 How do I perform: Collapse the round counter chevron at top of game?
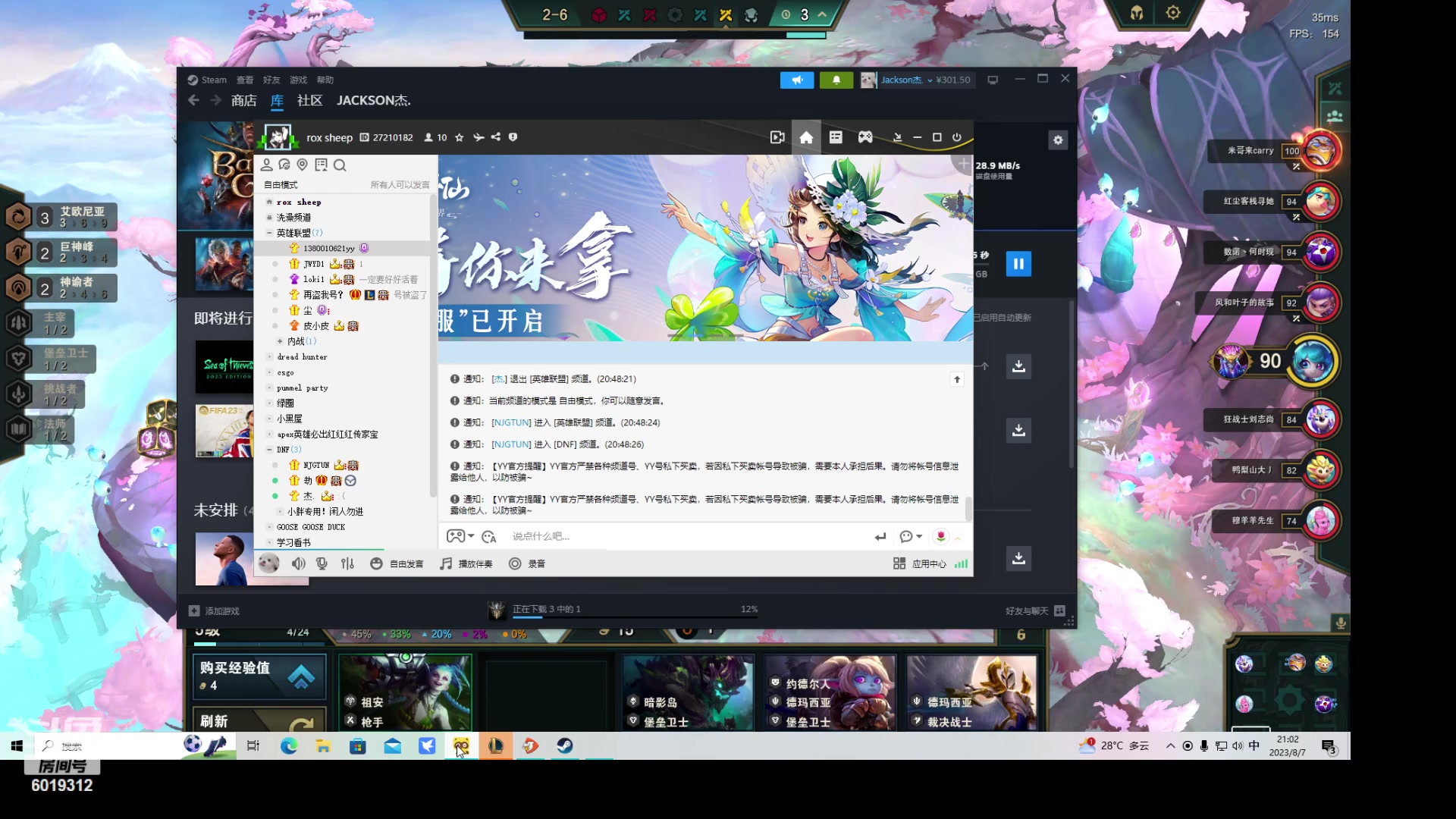pos(822,14)
